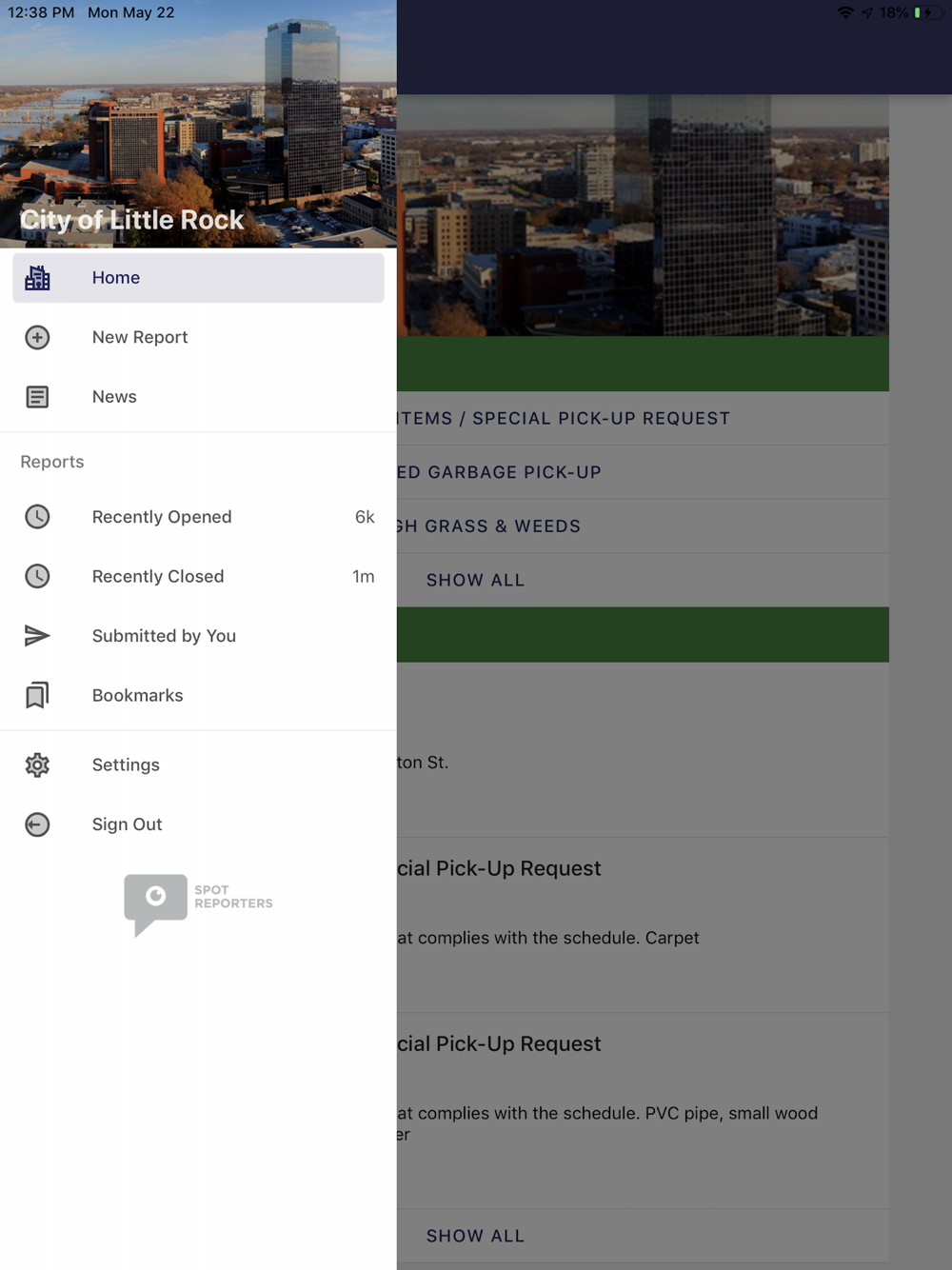
Task: Open the report ending in 'ton St.'
Action: click(x=643, y=750)
